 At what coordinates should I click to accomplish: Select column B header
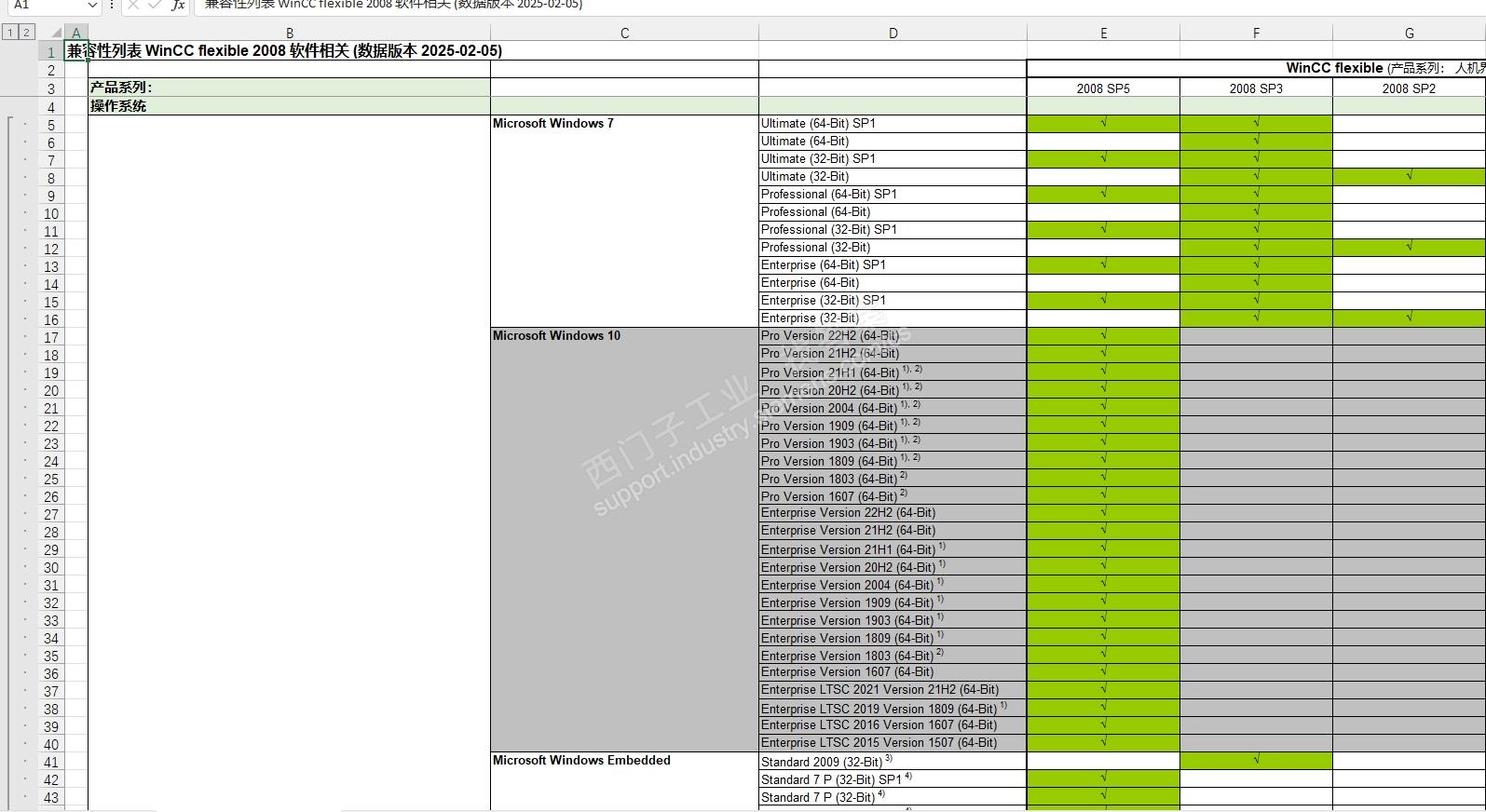290,34
